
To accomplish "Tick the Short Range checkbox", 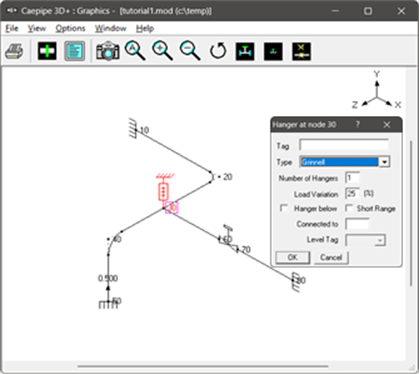I will [x=349, y=208].
